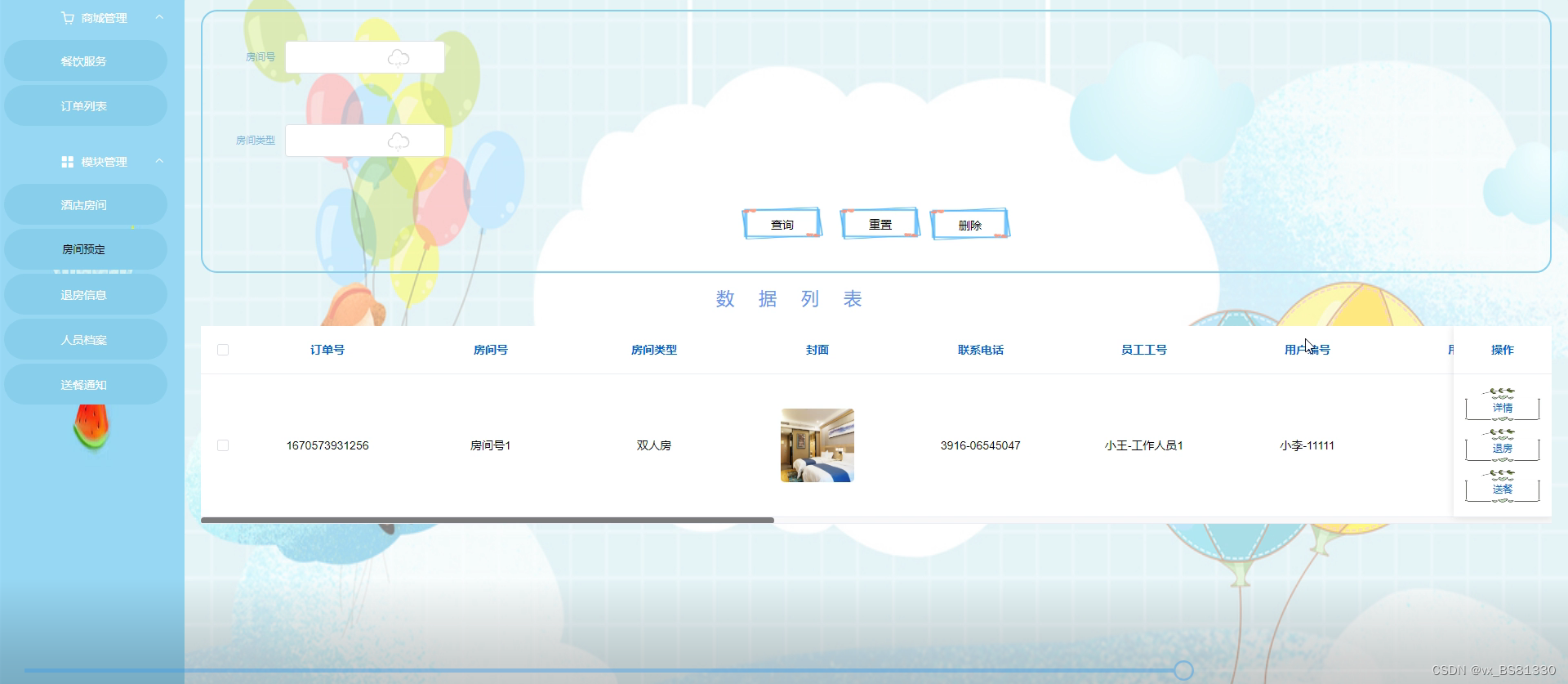The image size is (1568, 684).
Task: Click the 员工工号 column header
Action: [1144, 350]
